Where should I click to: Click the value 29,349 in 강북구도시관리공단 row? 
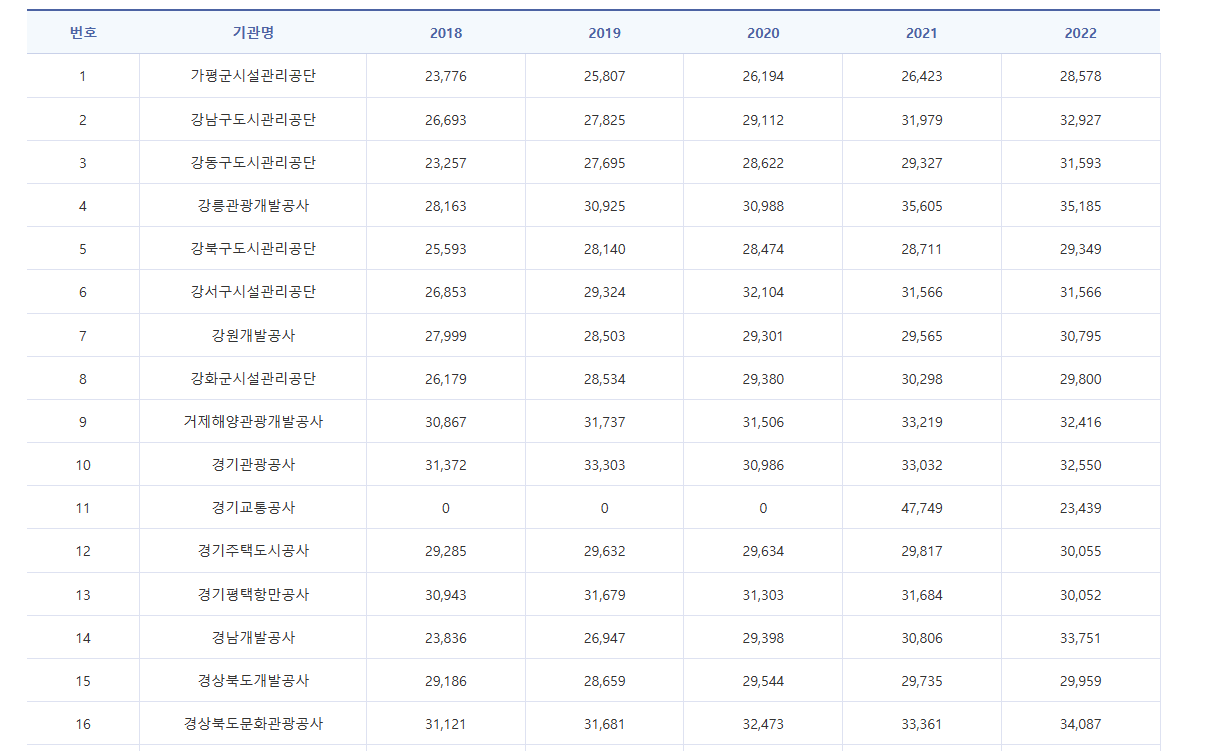[1081, 249]
